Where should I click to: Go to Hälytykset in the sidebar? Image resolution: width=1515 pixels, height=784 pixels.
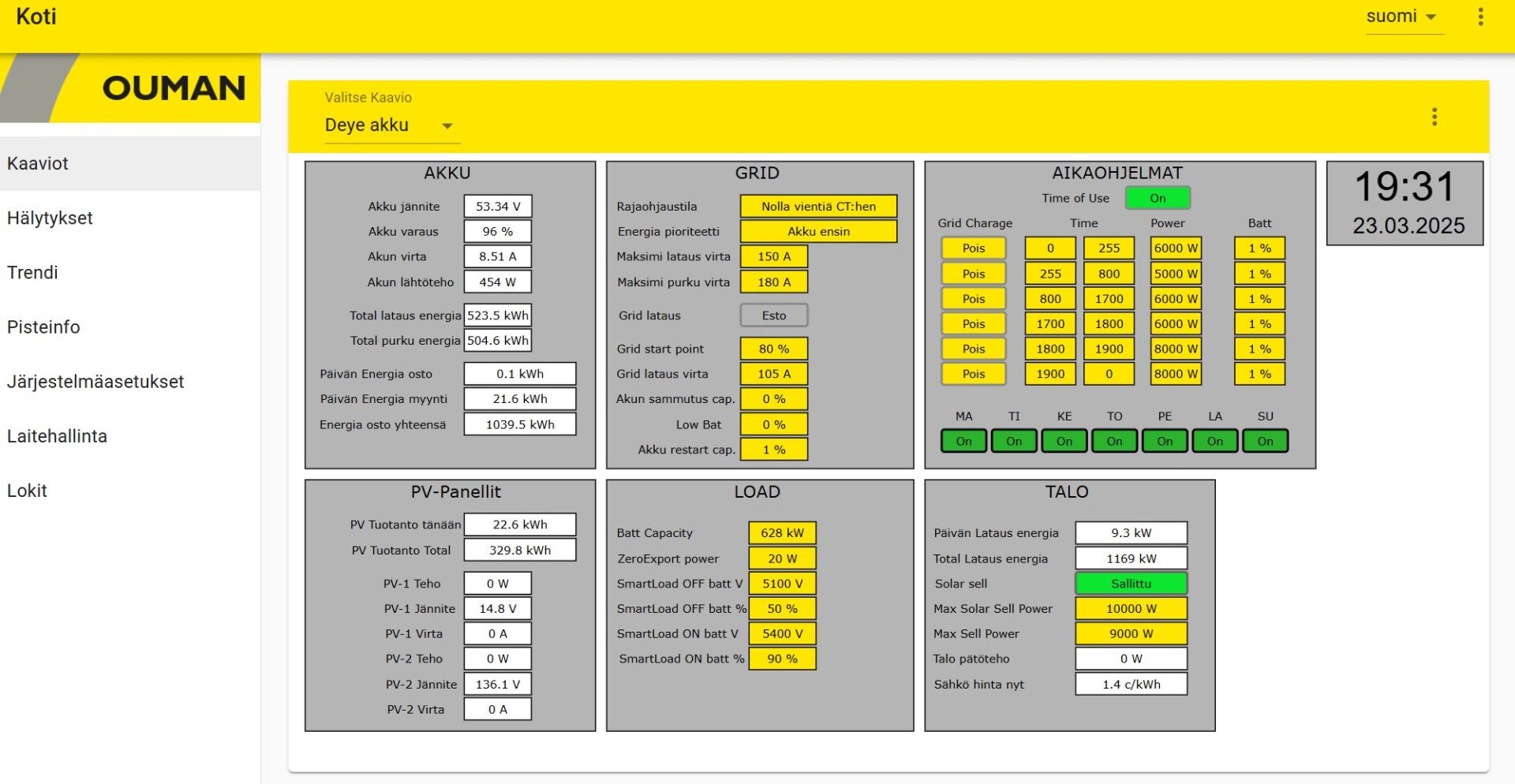[x=50, y=218]
